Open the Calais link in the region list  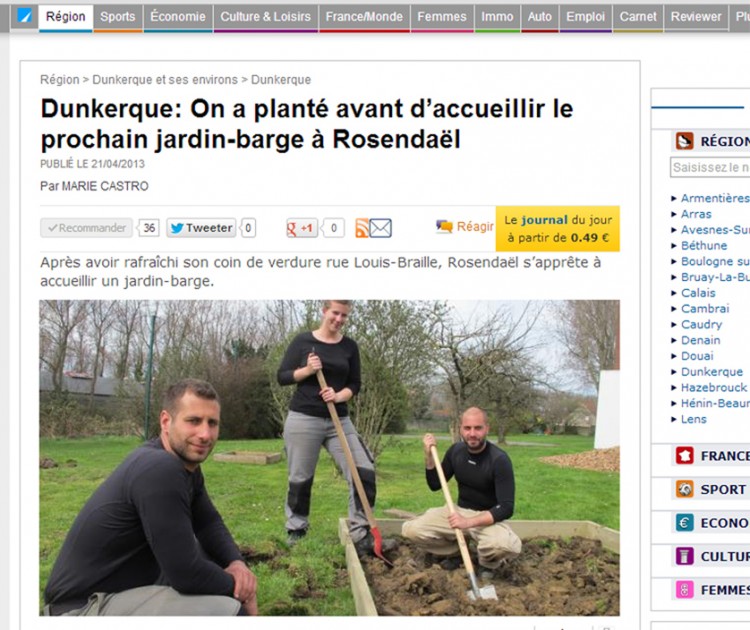pyautogui.click(x=698, y=293)
